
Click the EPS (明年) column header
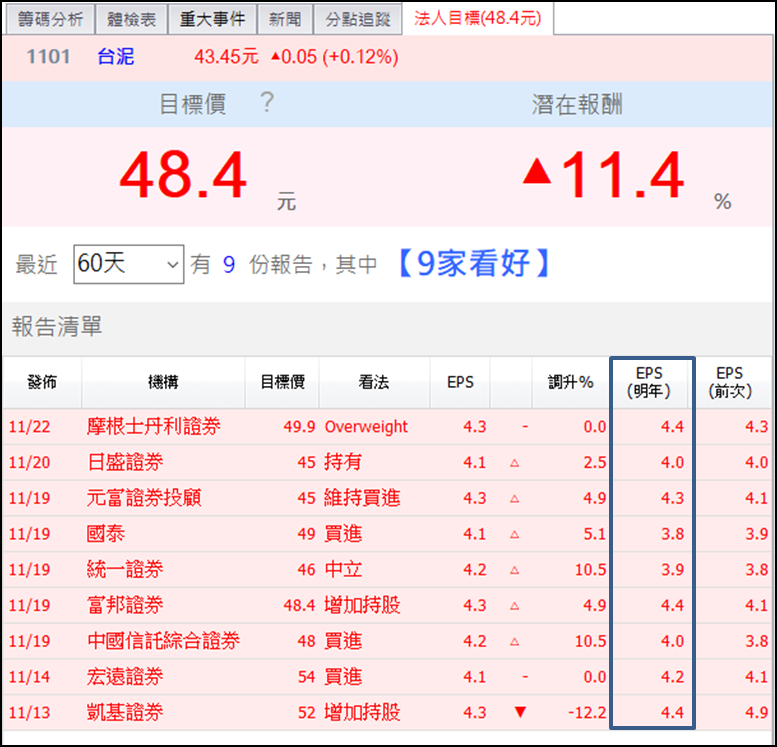tap(649, 382)
